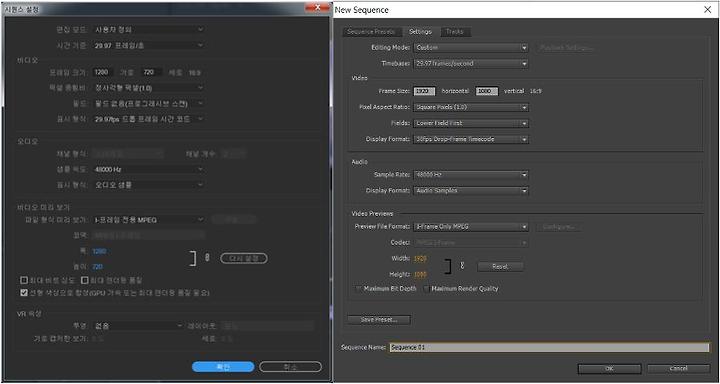Tick the Maximum Render Quality checkbox
The width and height of the screenshot is (720, 384).
point(426,289)
